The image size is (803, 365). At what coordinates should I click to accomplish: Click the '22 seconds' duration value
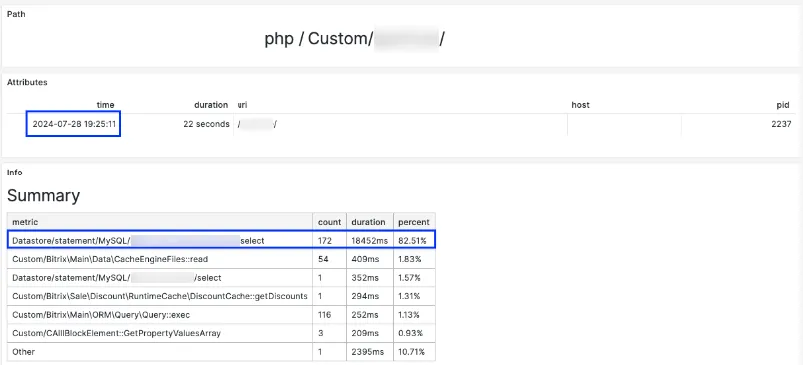(x=206, y=124)
